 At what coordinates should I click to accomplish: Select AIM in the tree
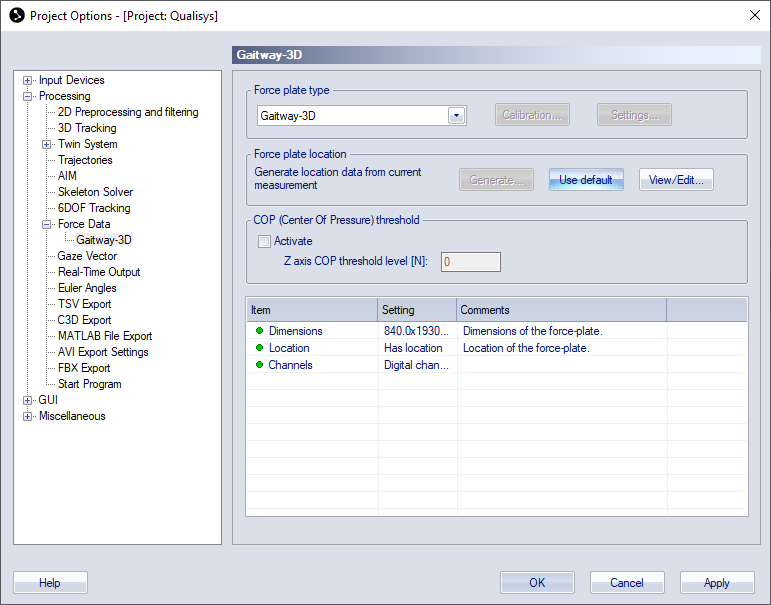tap(67, 176)
